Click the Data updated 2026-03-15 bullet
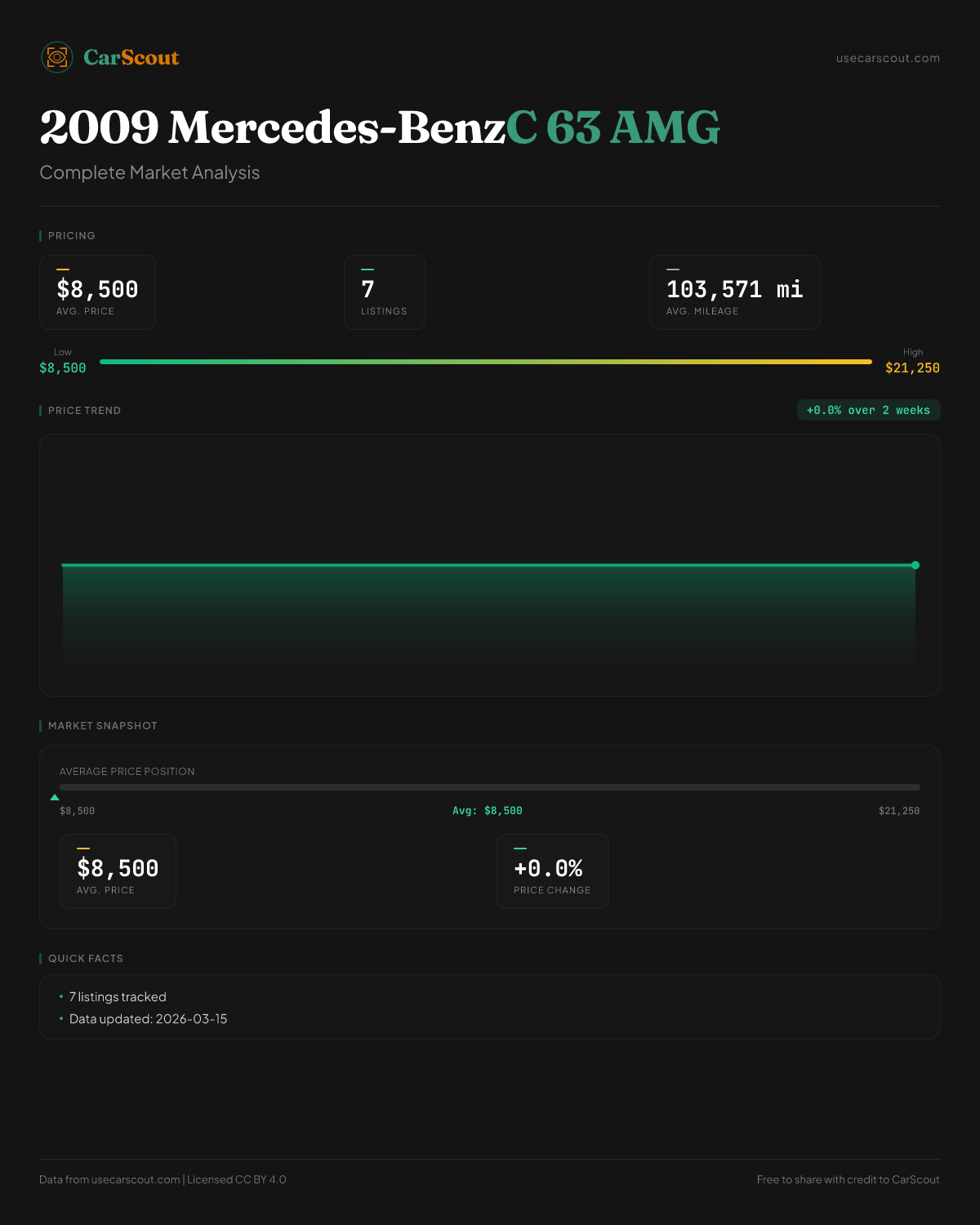 (x=148, y=1019)
